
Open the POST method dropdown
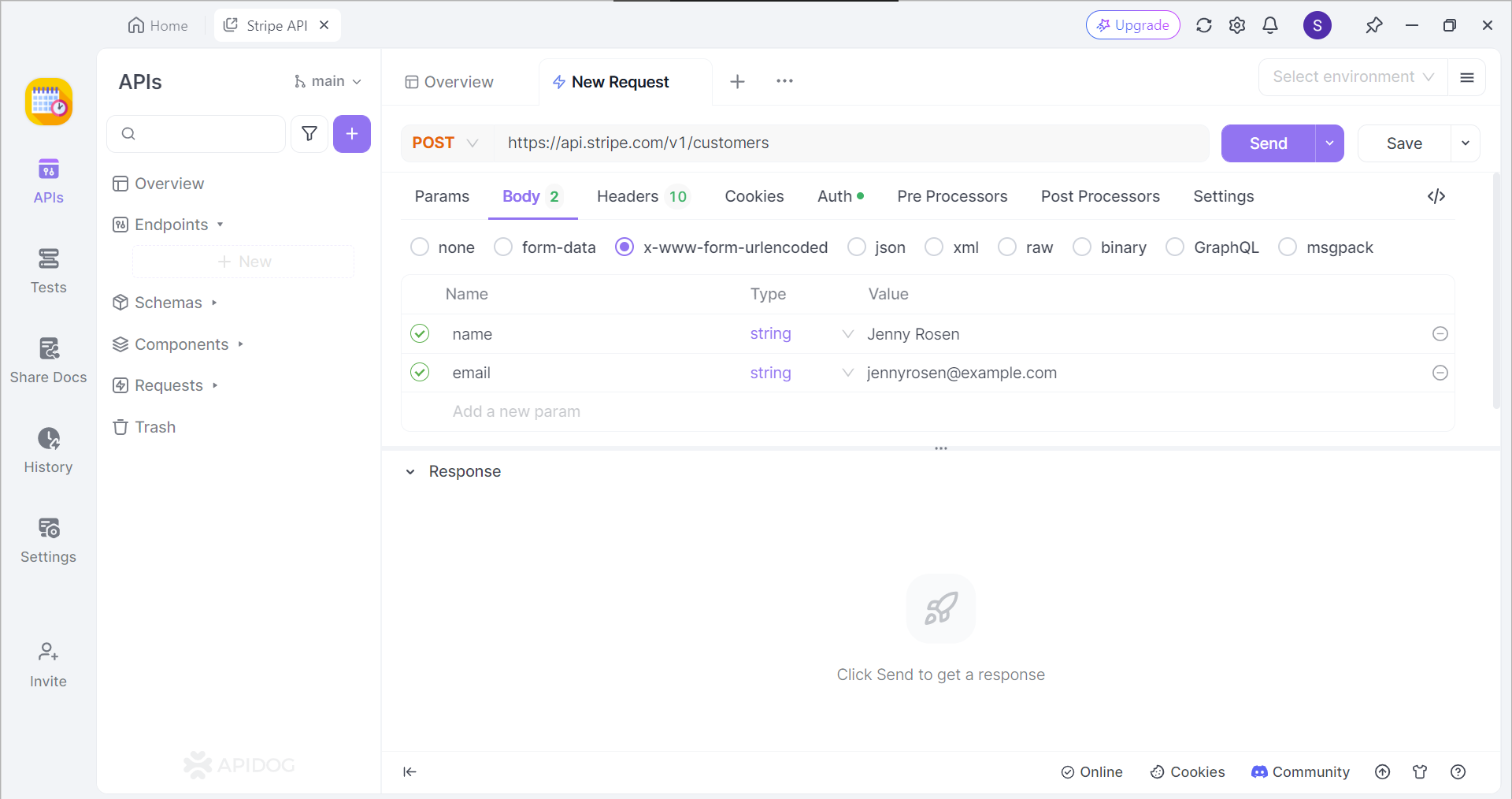coord(445,143)
